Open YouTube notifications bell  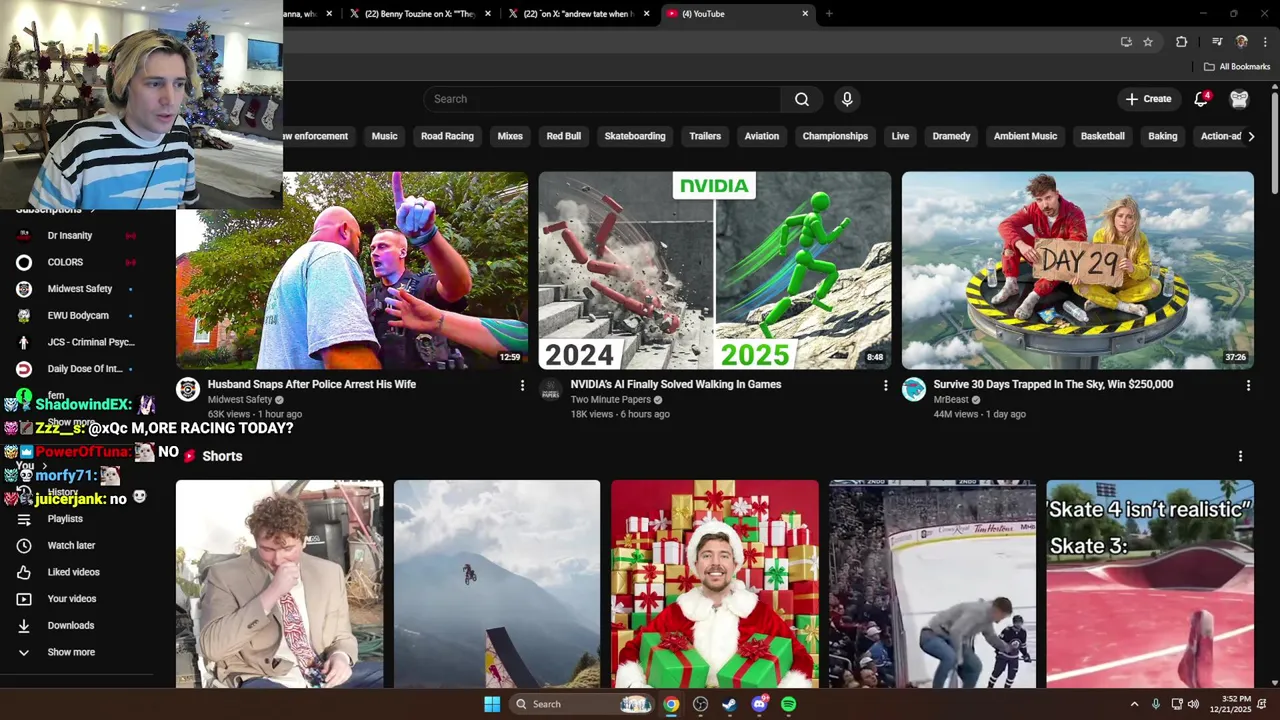tap(1201, 99)
